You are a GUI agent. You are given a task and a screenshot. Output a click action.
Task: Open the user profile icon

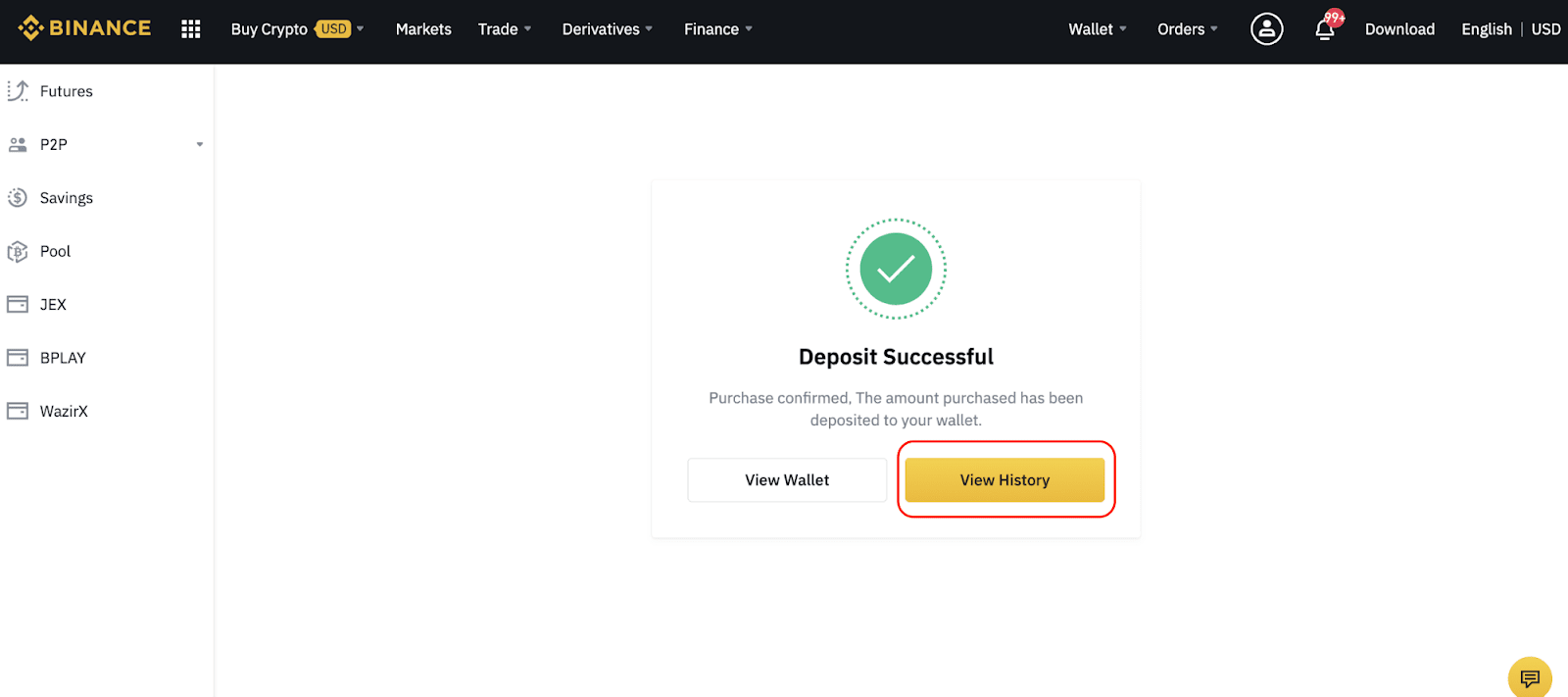pyautogui.click(x=1266, y=29)
